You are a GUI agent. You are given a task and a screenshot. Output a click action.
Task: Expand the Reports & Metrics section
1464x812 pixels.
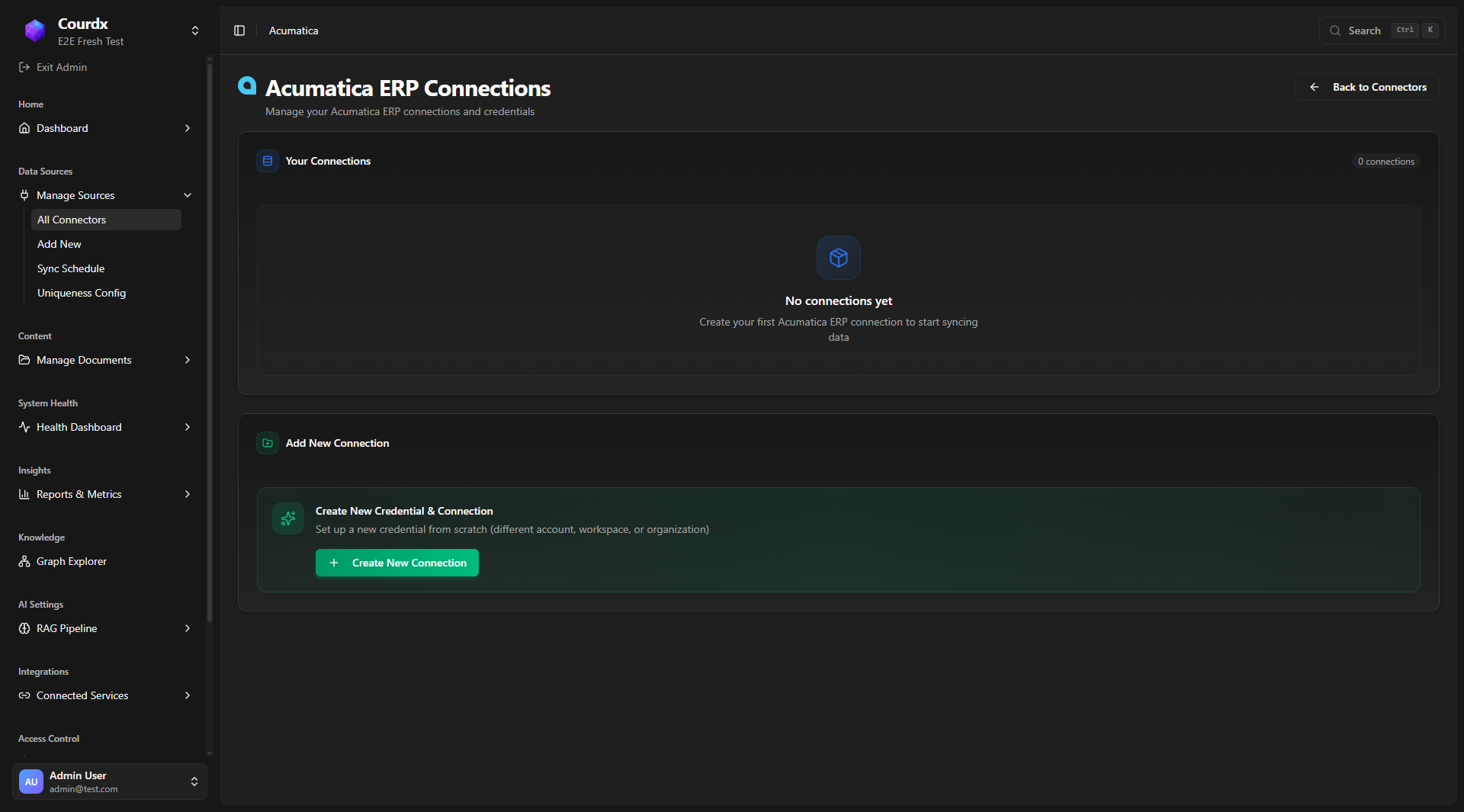pos(187,494)
